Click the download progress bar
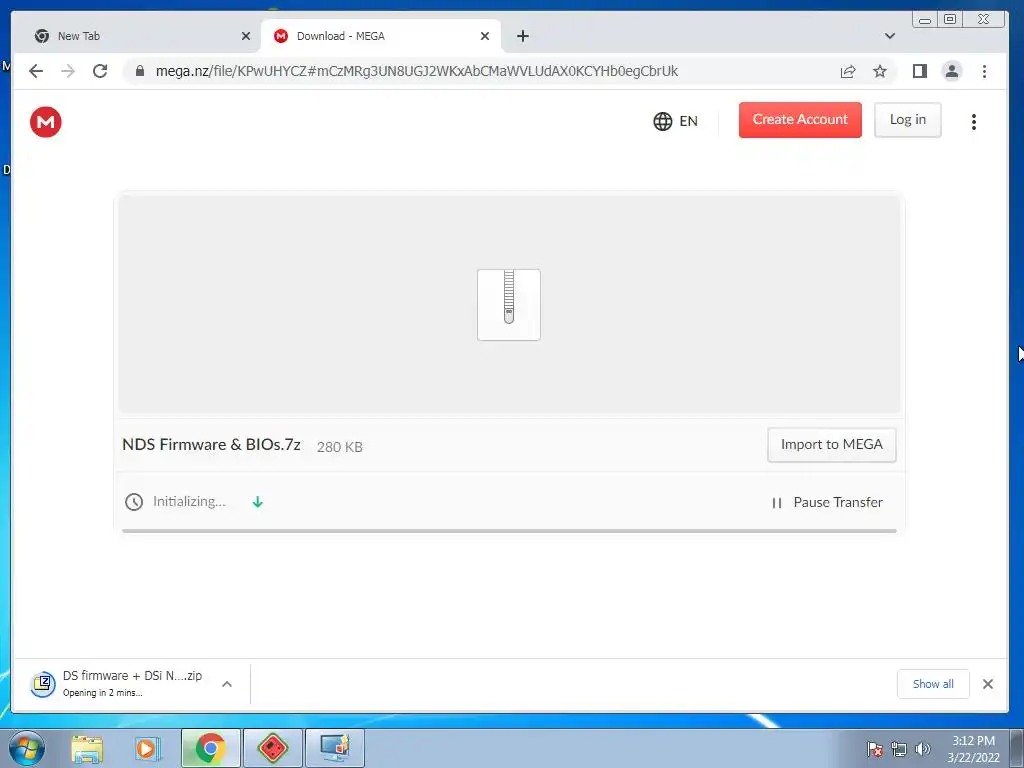 pyautogui.click(x=509, y=531)
